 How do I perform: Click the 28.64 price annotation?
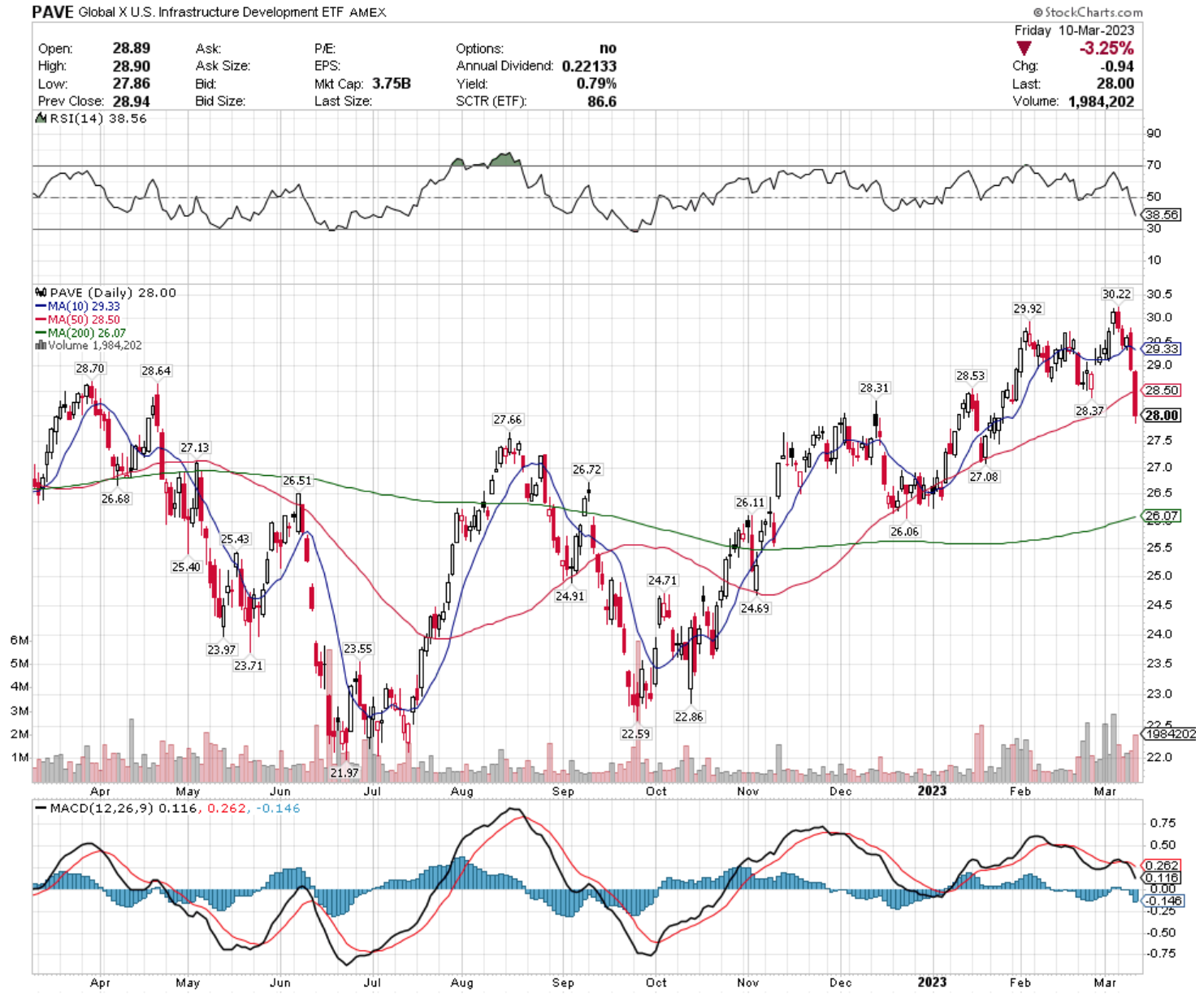[156, 371]
